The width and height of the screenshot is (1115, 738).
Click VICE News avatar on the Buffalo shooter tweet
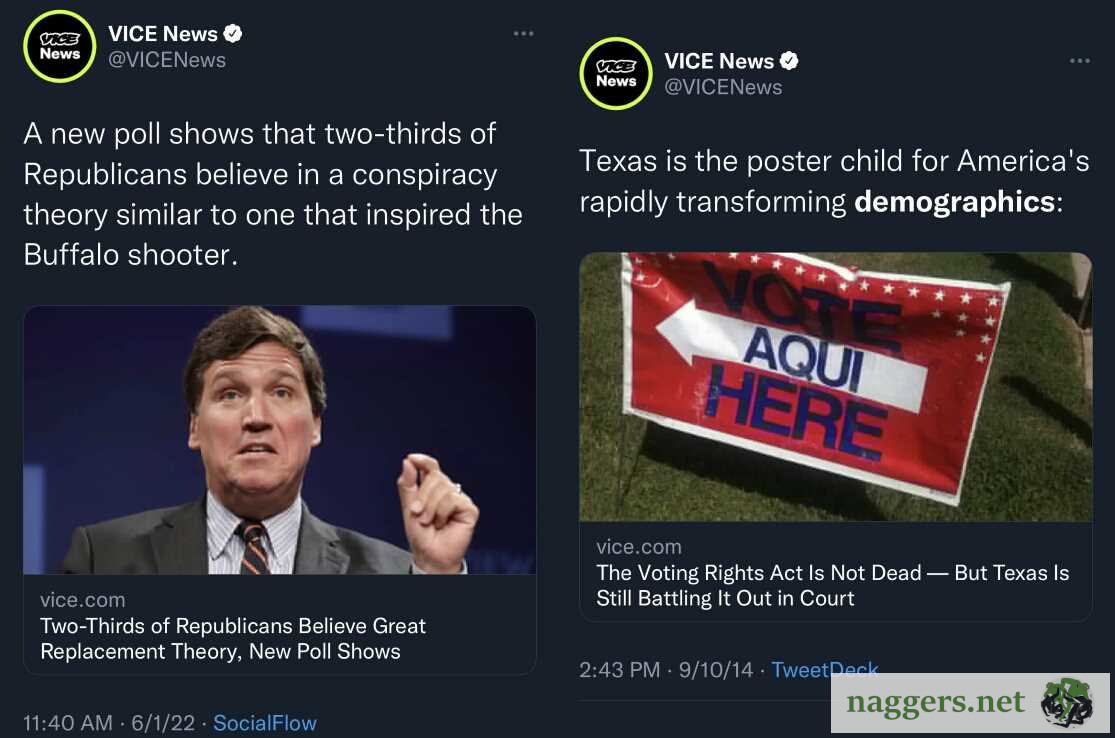tap(59, 46)
